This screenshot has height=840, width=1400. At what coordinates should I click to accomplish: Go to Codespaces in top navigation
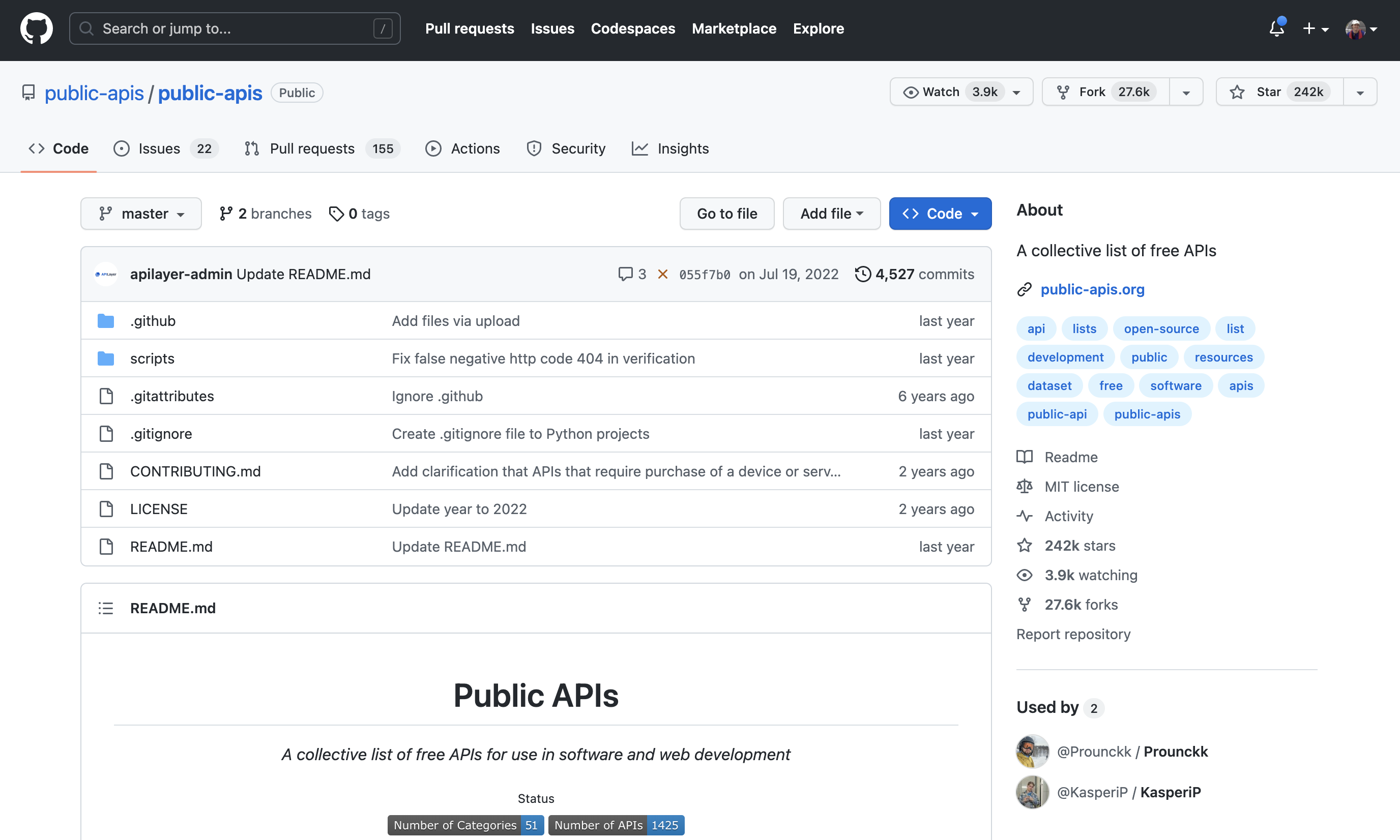[x=633, y=28]
